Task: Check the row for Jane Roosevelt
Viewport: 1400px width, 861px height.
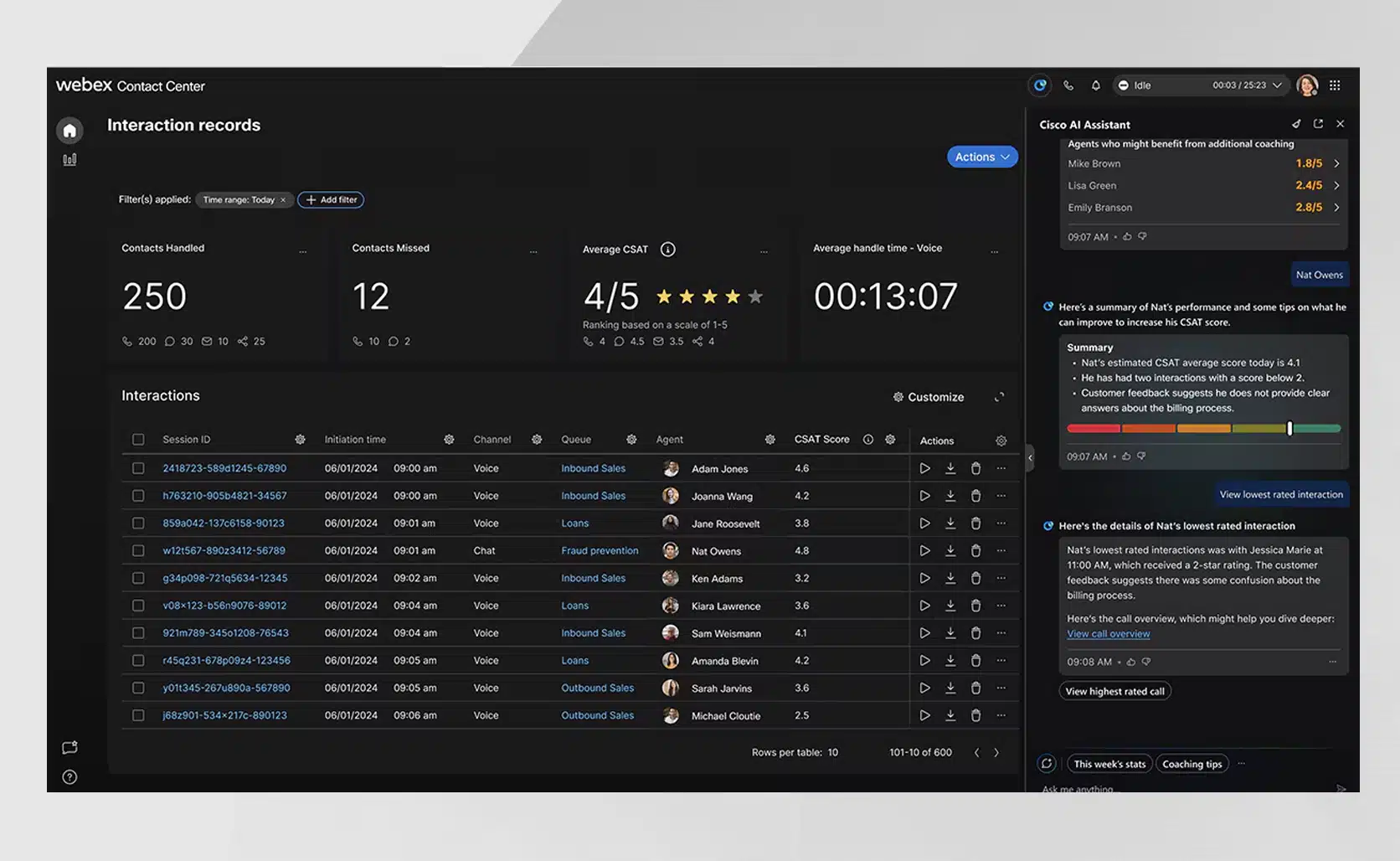Action: [x=138, y=523]
